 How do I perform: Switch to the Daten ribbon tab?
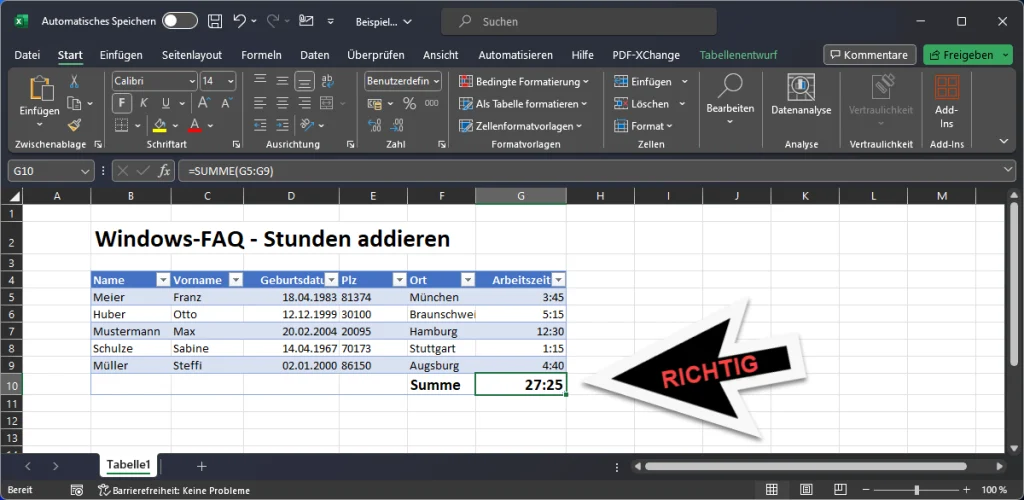click(315, 55)
